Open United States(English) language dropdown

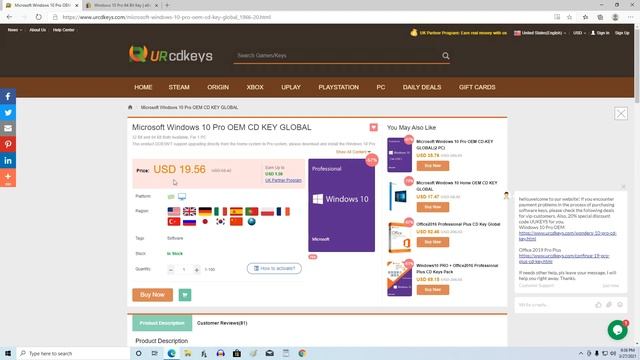pyautogui.click(x=540, y=33)
